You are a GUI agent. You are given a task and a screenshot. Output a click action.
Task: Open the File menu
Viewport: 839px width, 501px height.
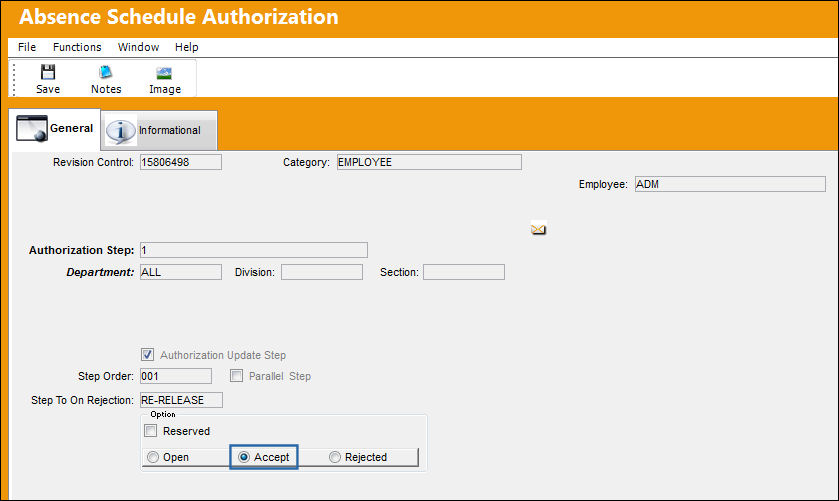tap(27, 47)
